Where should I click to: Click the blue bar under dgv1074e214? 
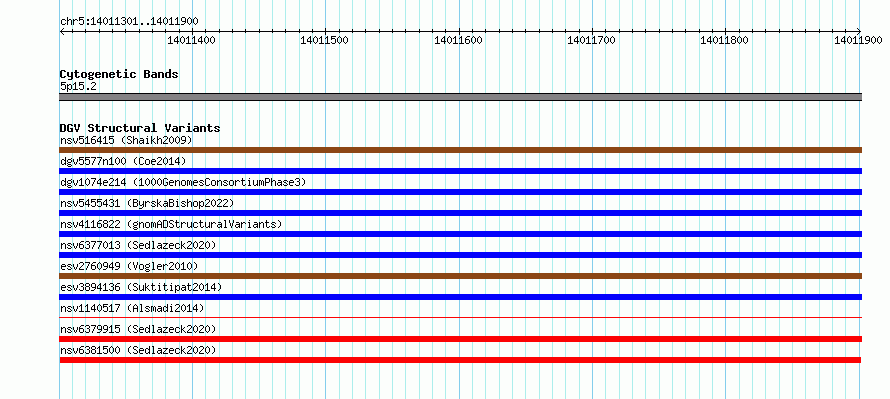tap(460, 192)
